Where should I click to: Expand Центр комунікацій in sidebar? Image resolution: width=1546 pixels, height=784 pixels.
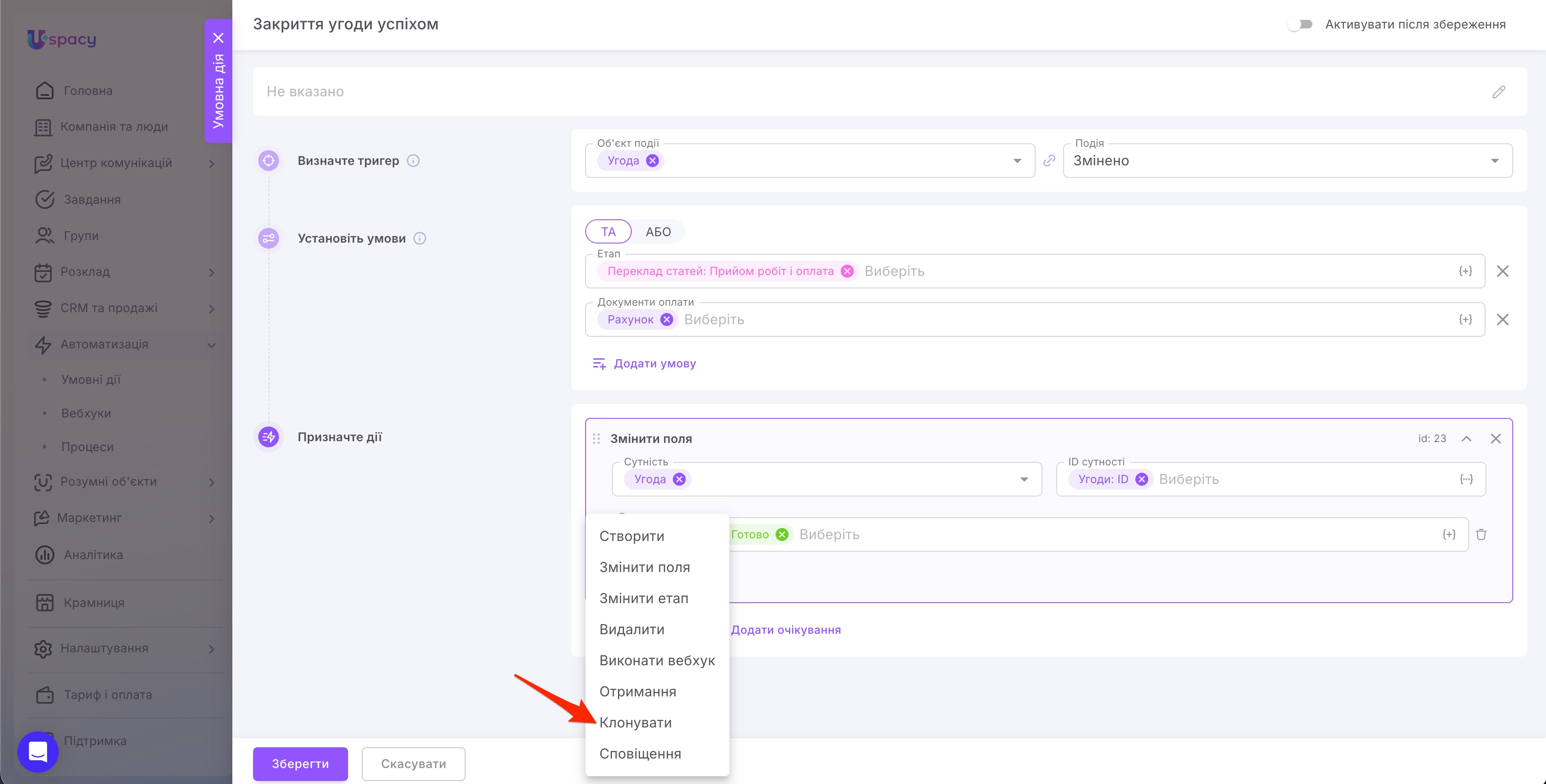click(211, 164)
